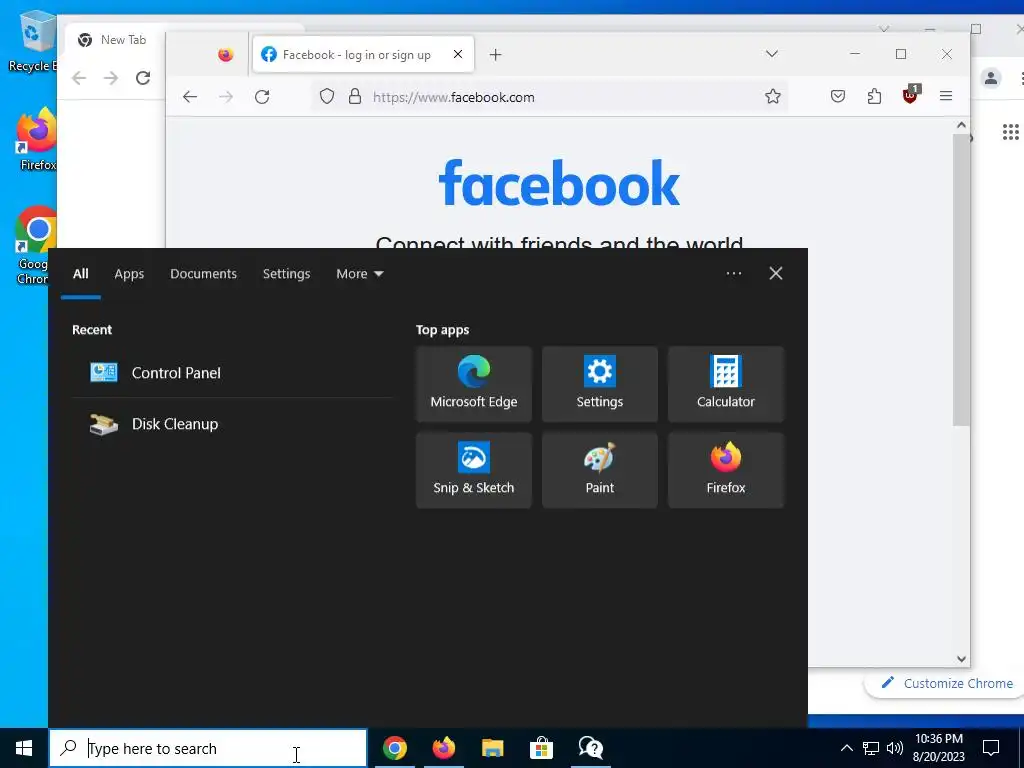Click Customize Chrome button
Screen dimensions: 1024x768
pos(946,684)
